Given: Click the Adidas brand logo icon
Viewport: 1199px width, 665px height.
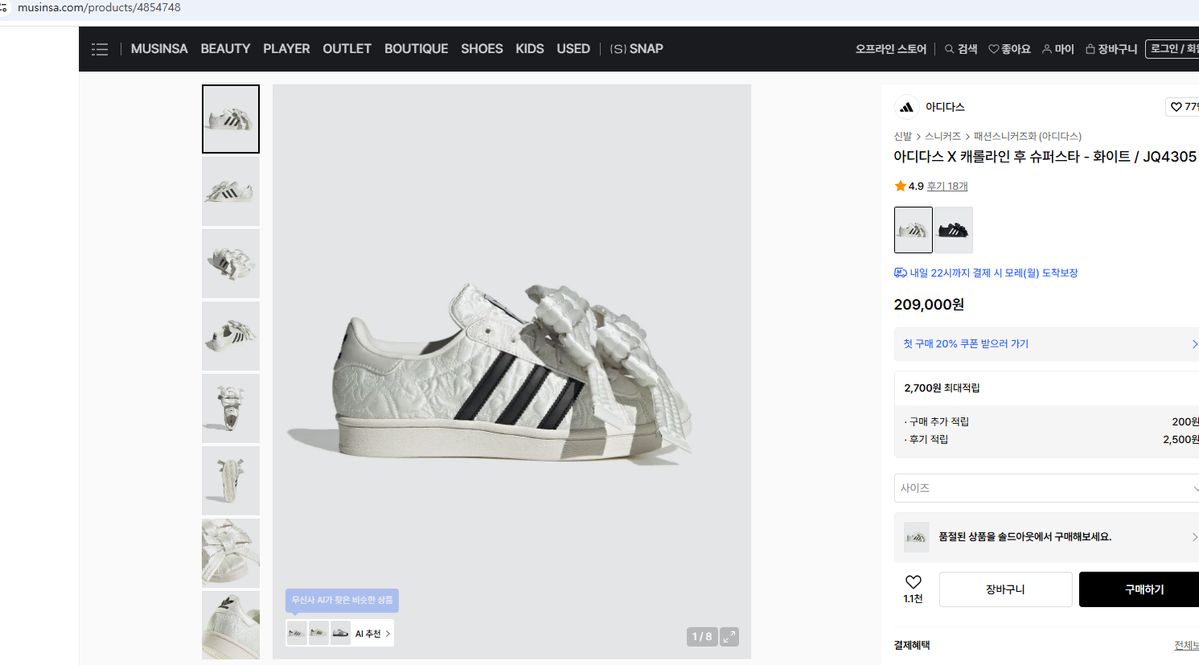Looking at the screenshot, I should tap(906, 107).
